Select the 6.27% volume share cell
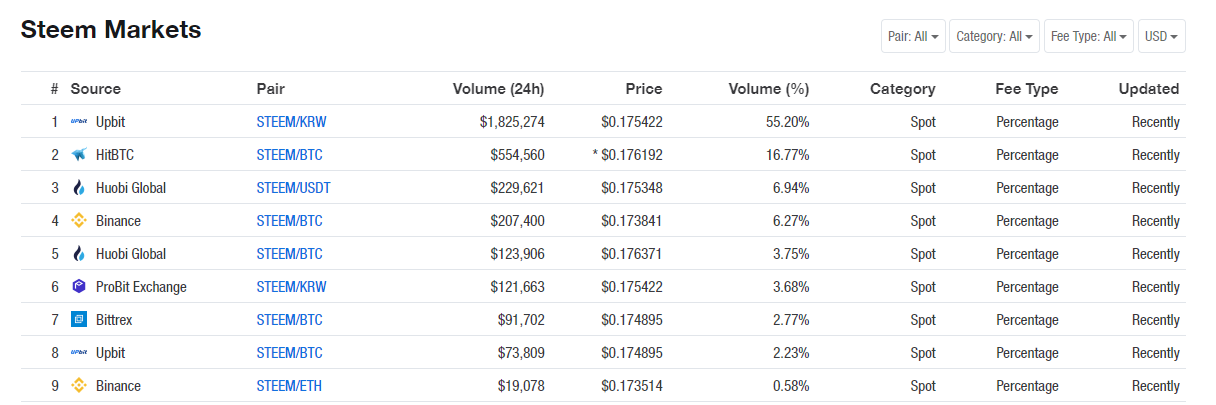 click(x=792, y=221)
